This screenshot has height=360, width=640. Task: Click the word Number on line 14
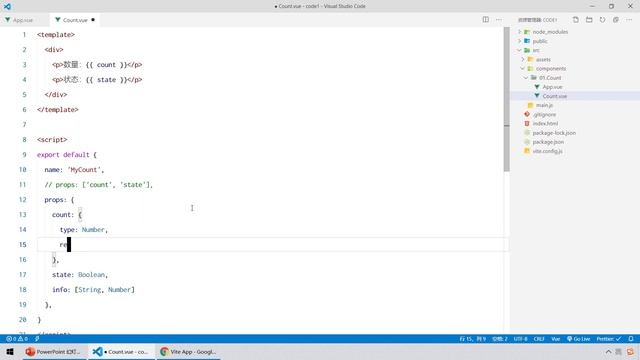coord(93,230)
